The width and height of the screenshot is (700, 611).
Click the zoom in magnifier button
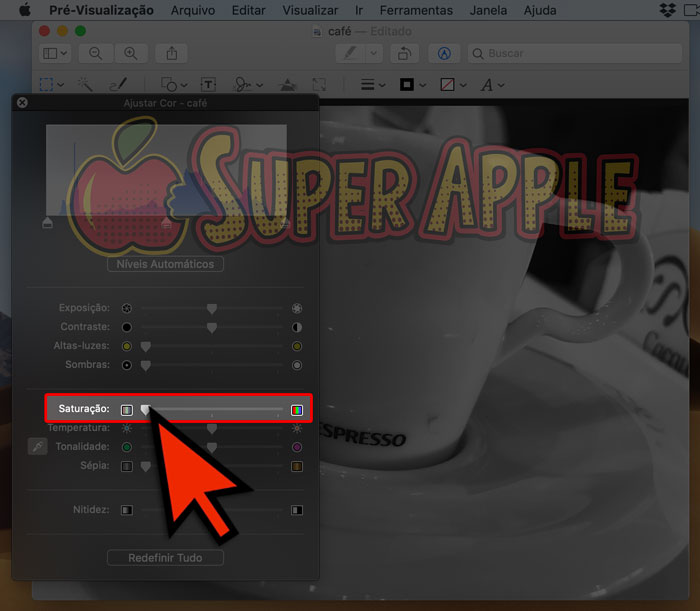click(129, 53)
